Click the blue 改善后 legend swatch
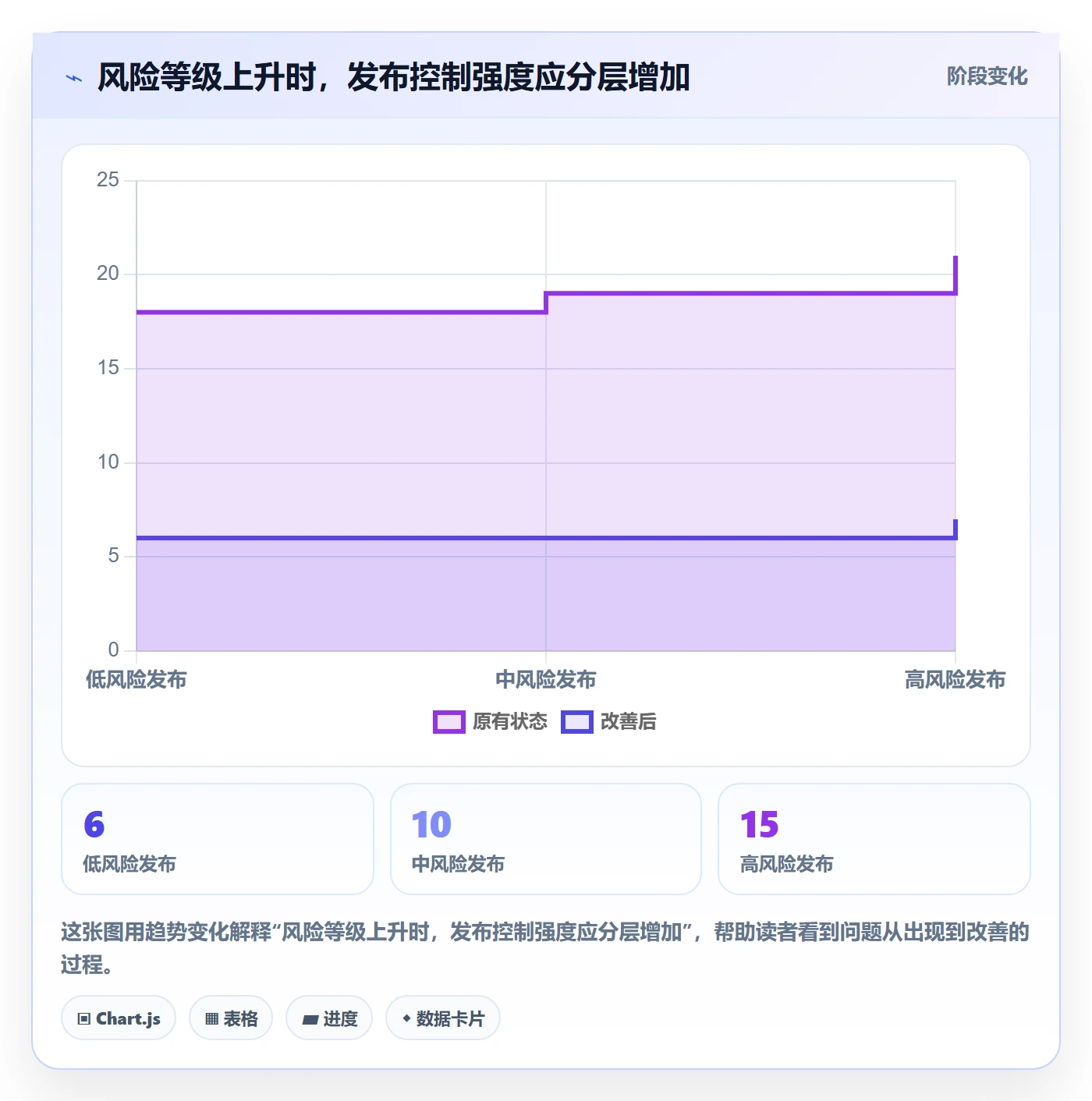 [x=577, y=722]
